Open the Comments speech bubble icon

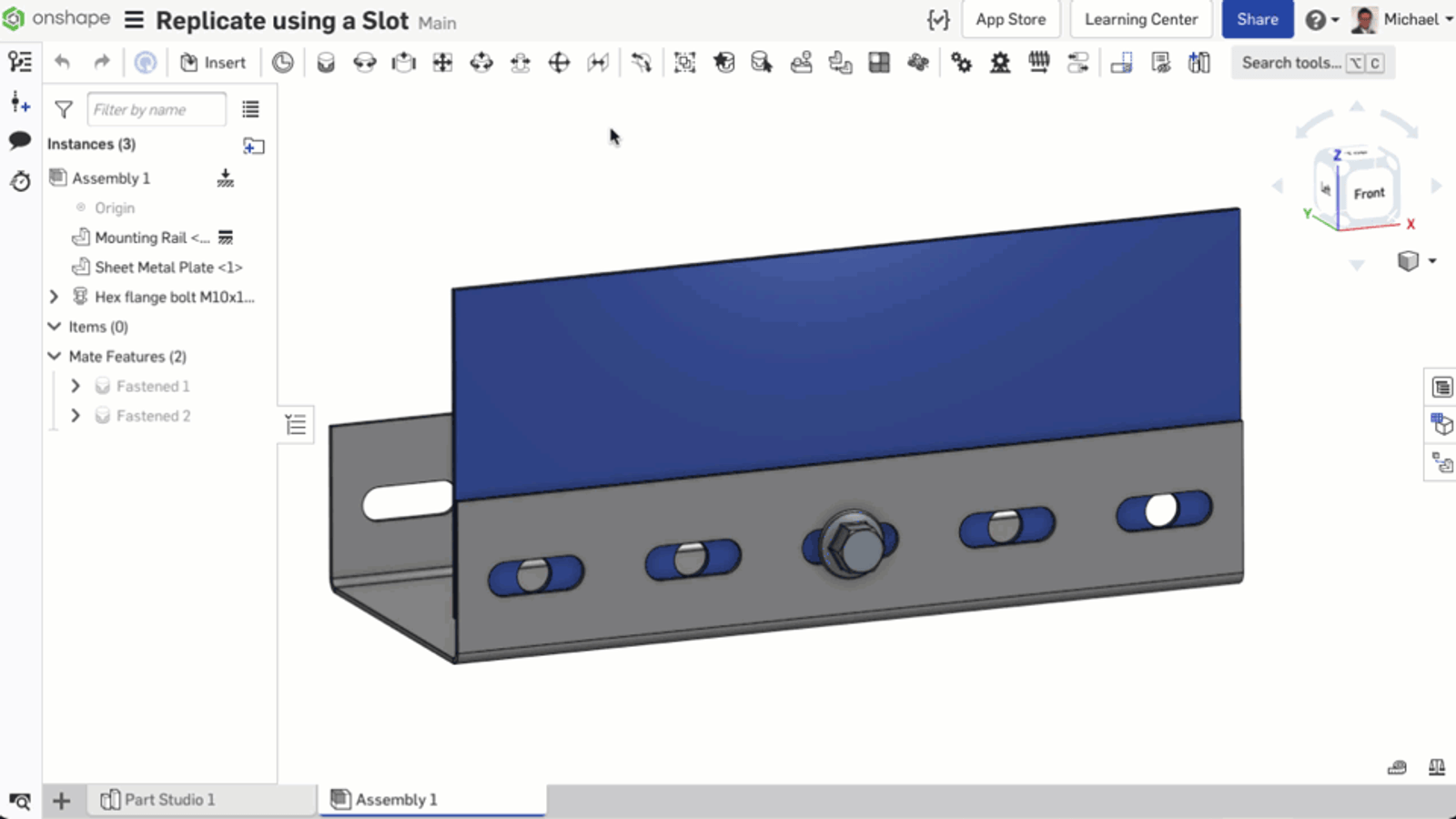pyautogui.click(x=20, y=140)
